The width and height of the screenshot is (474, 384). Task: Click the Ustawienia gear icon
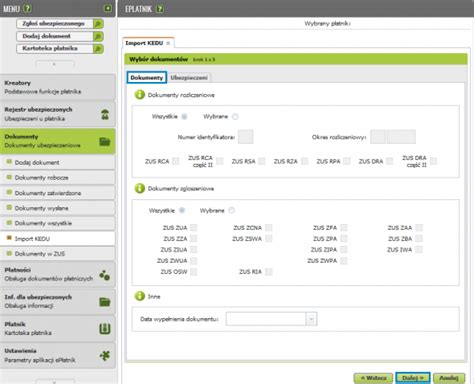(x=105, y=356)
